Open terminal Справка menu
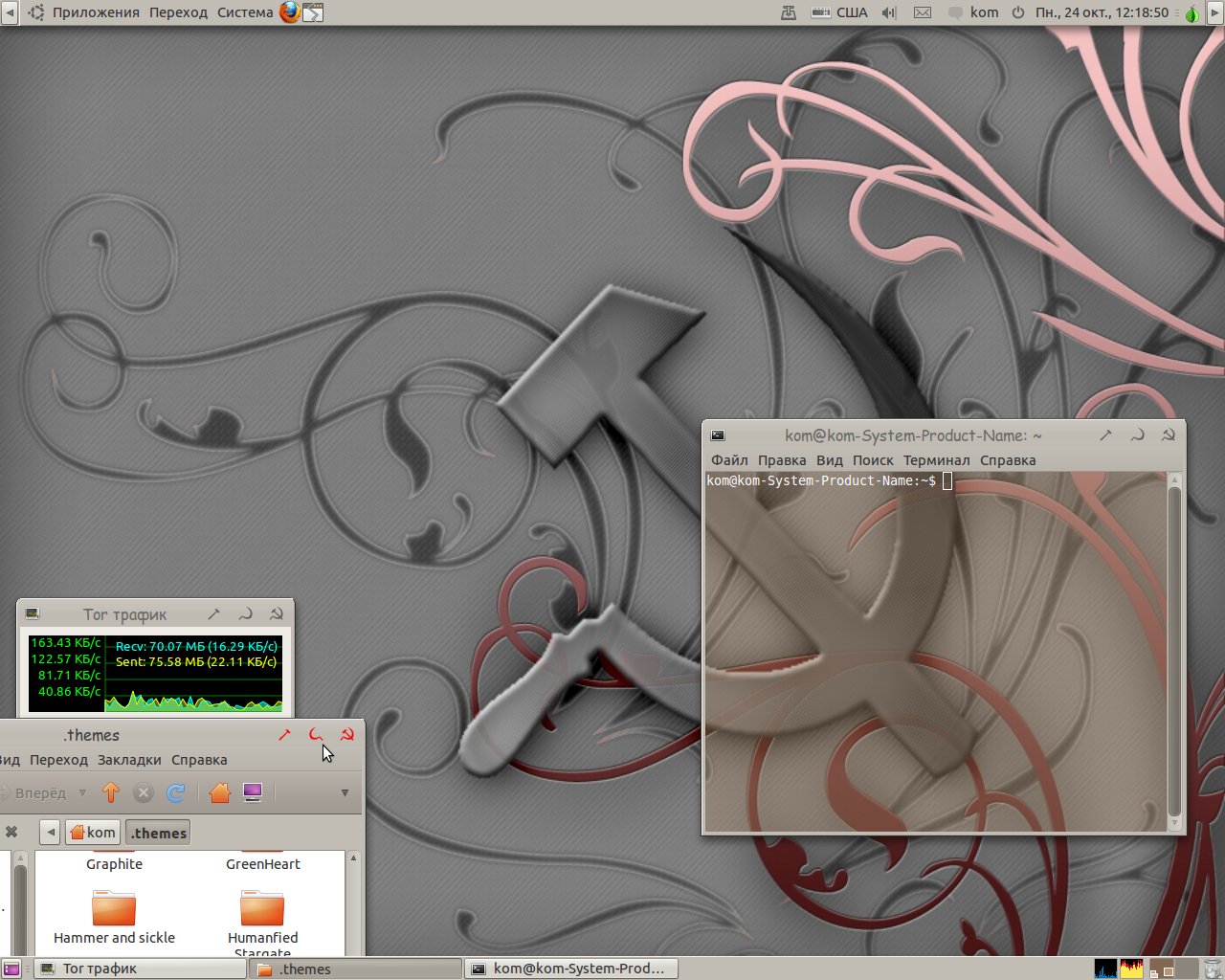This screenshot has width=1225, height=980. pos(1008,460)
